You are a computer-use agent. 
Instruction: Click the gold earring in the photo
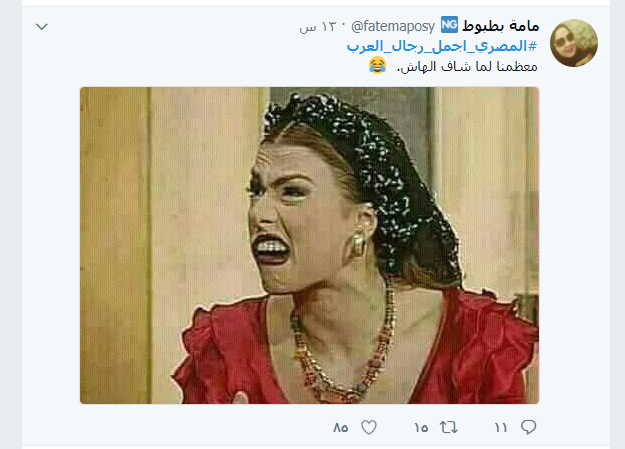pyautogui.click(x=357, y=244)
